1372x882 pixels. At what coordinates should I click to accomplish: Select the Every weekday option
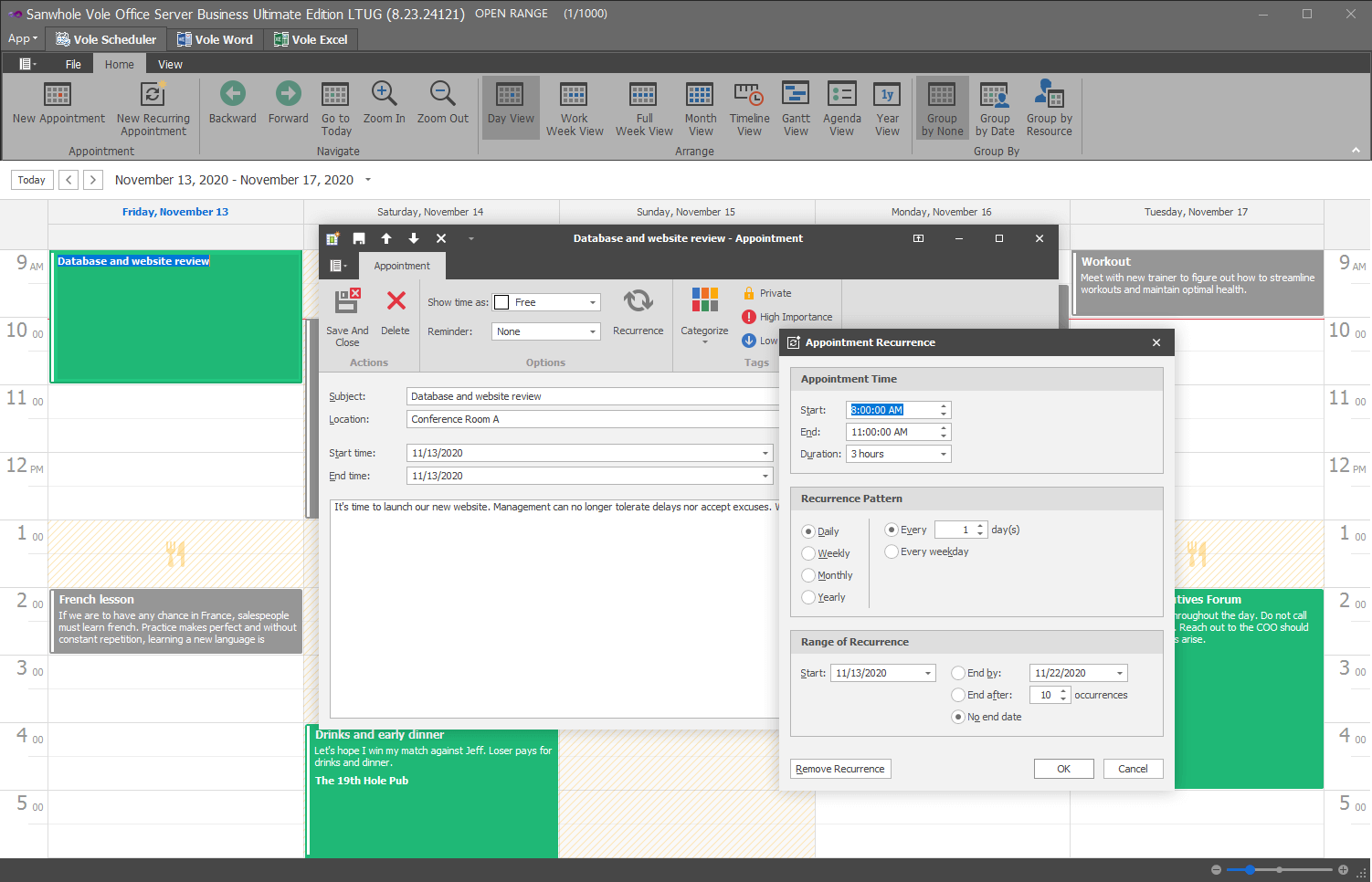click(892, 551)
